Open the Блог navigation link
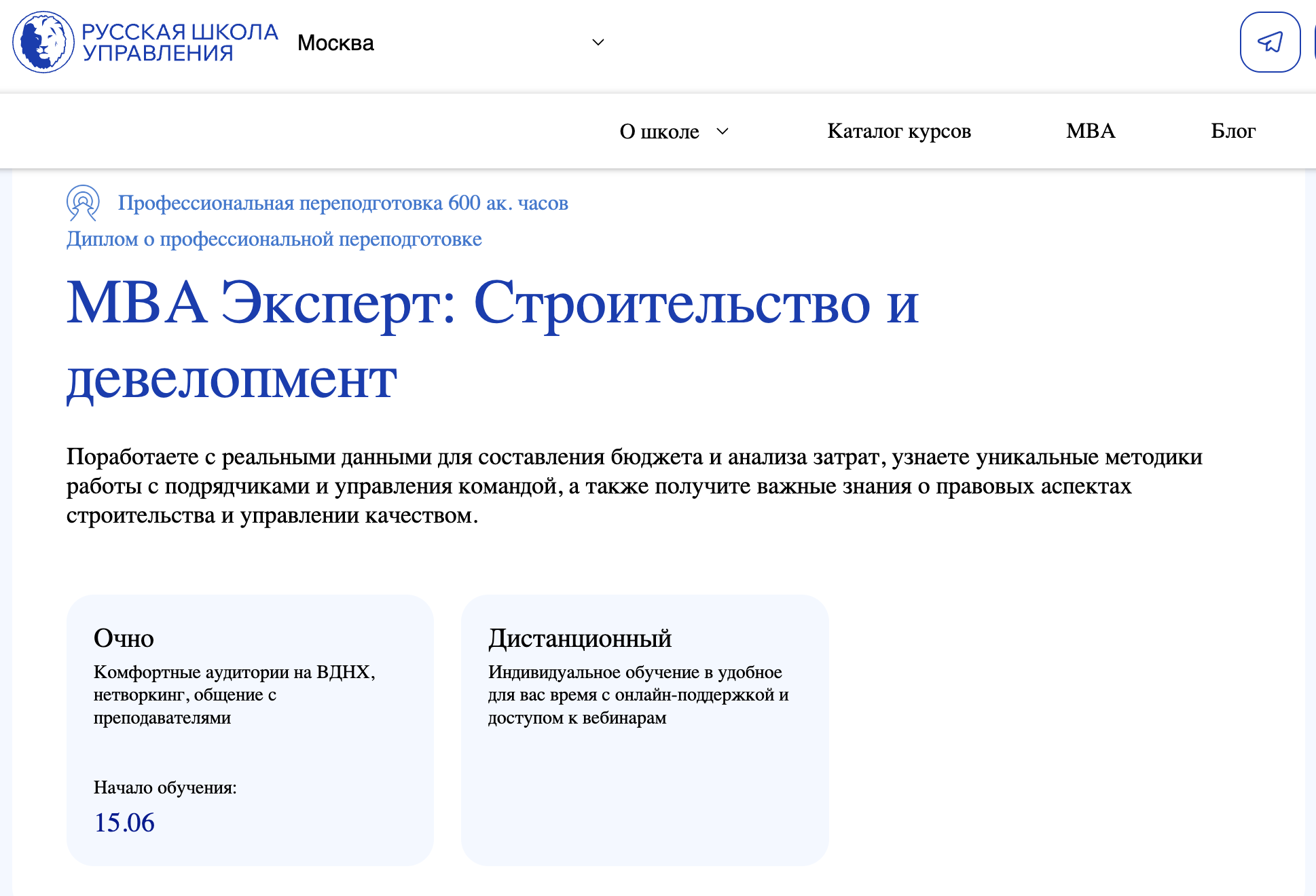 (x=1233, y=130)
